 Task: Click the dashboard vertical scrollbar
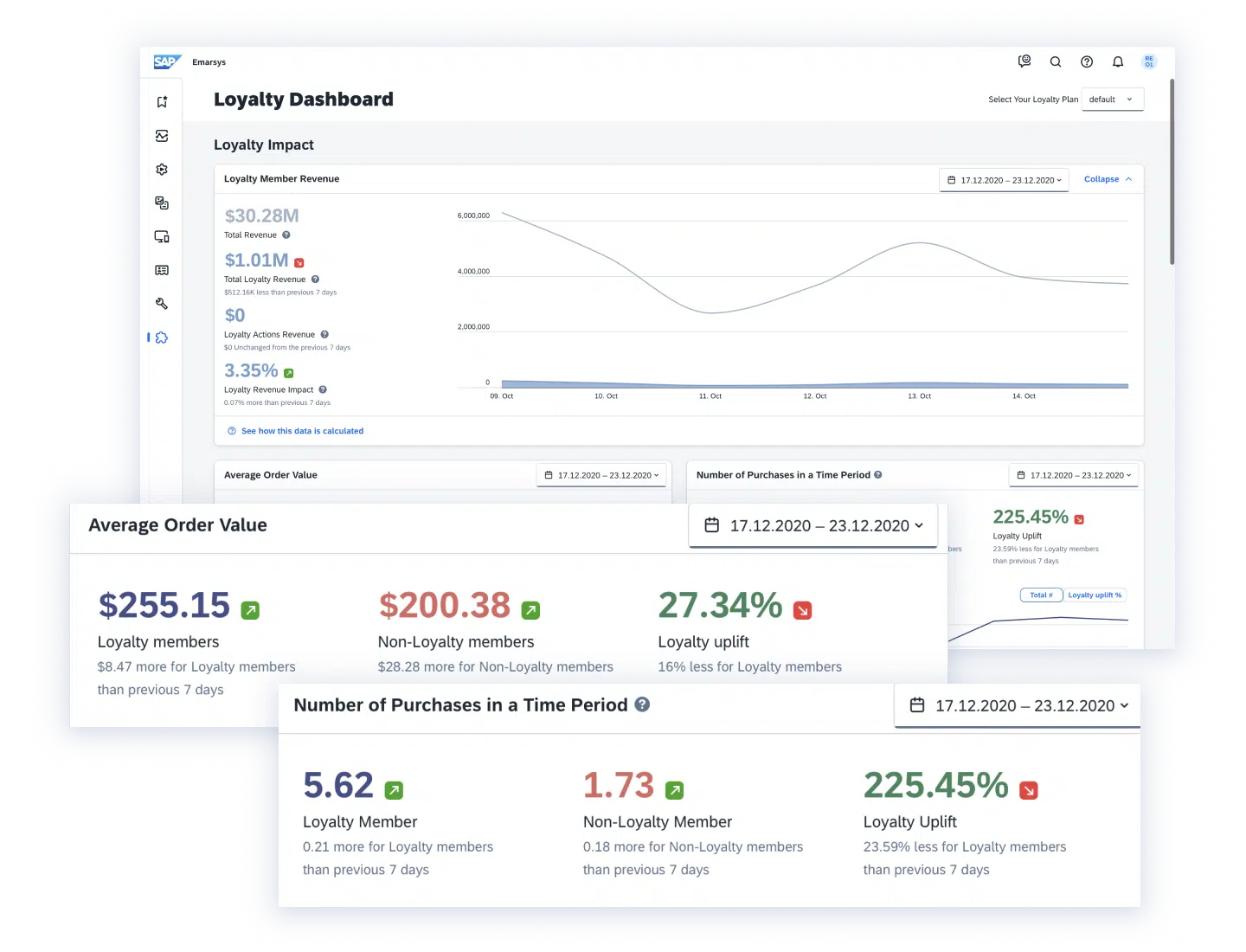pyautogui.click(x=1172, y=171)
